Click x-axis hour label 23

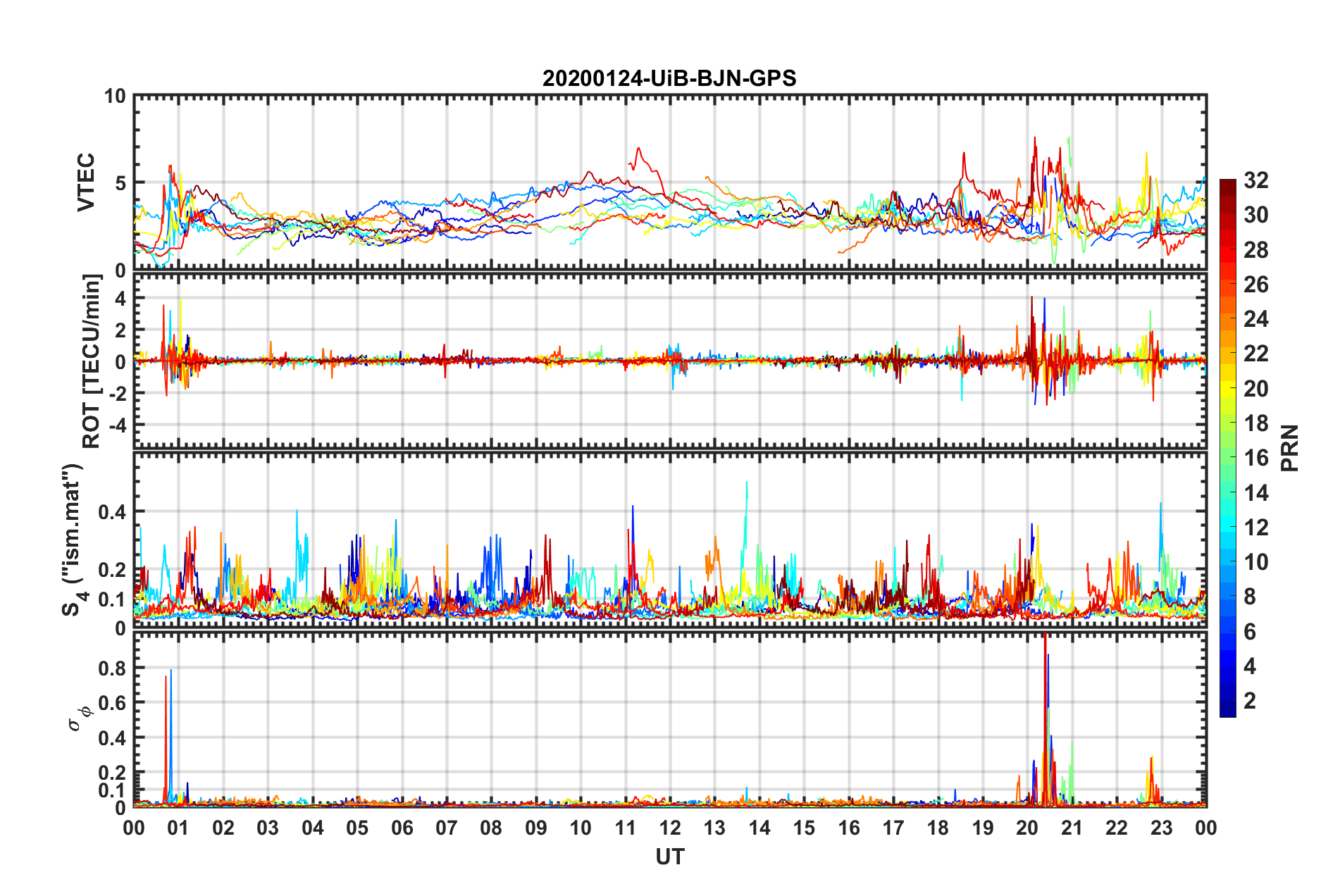click(1162, 828)
